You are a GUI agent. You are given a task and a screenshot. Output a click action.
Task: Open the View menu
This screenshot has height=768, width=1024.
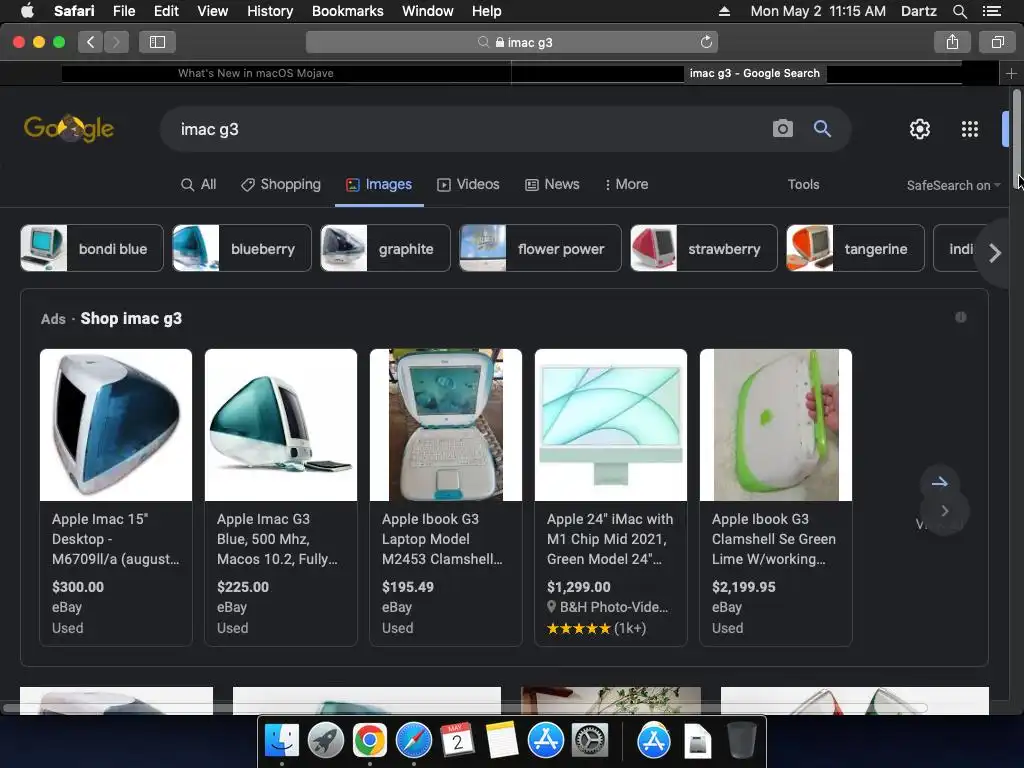pos(212,11)
